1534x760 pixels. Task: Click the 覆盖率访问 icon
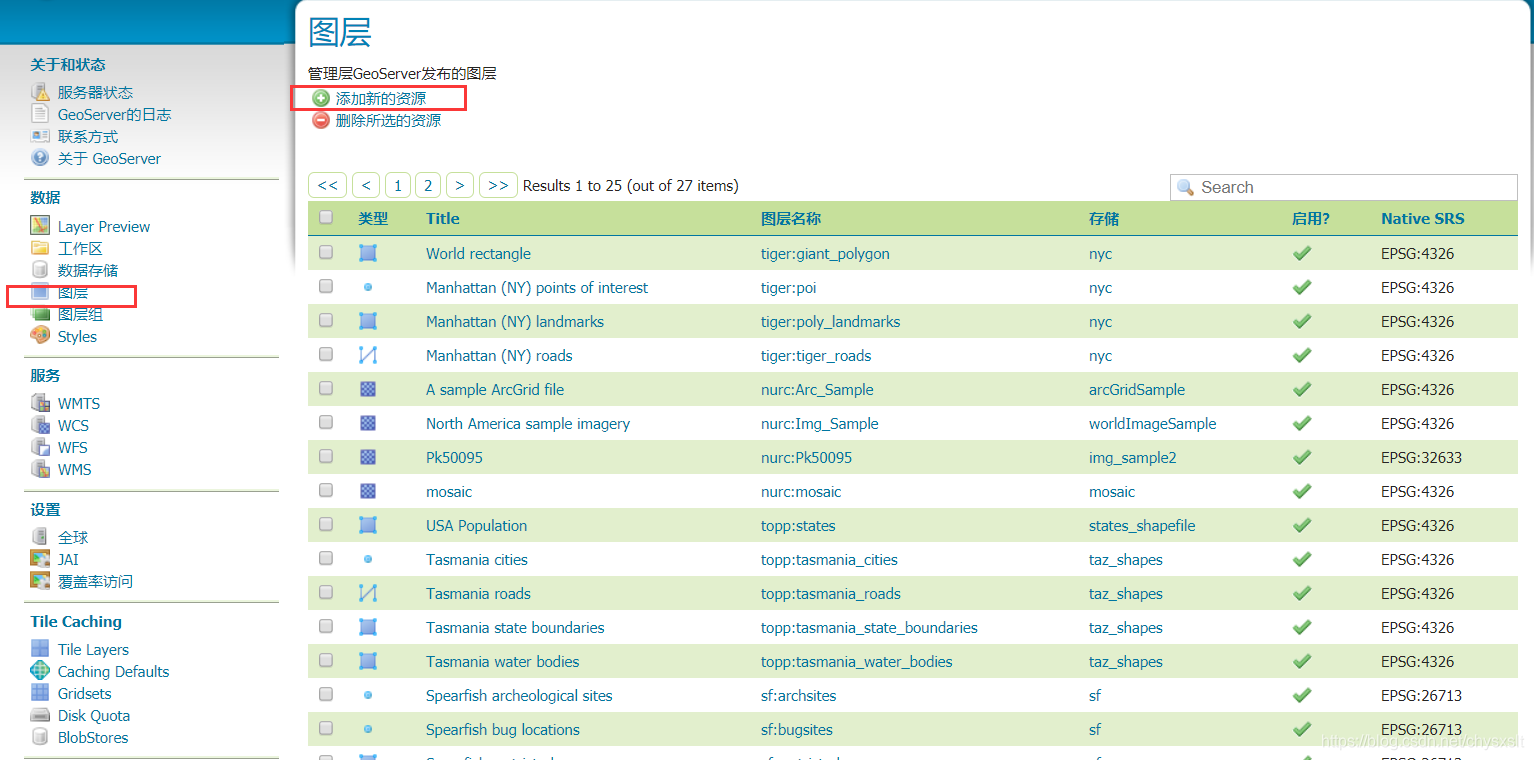40,581
